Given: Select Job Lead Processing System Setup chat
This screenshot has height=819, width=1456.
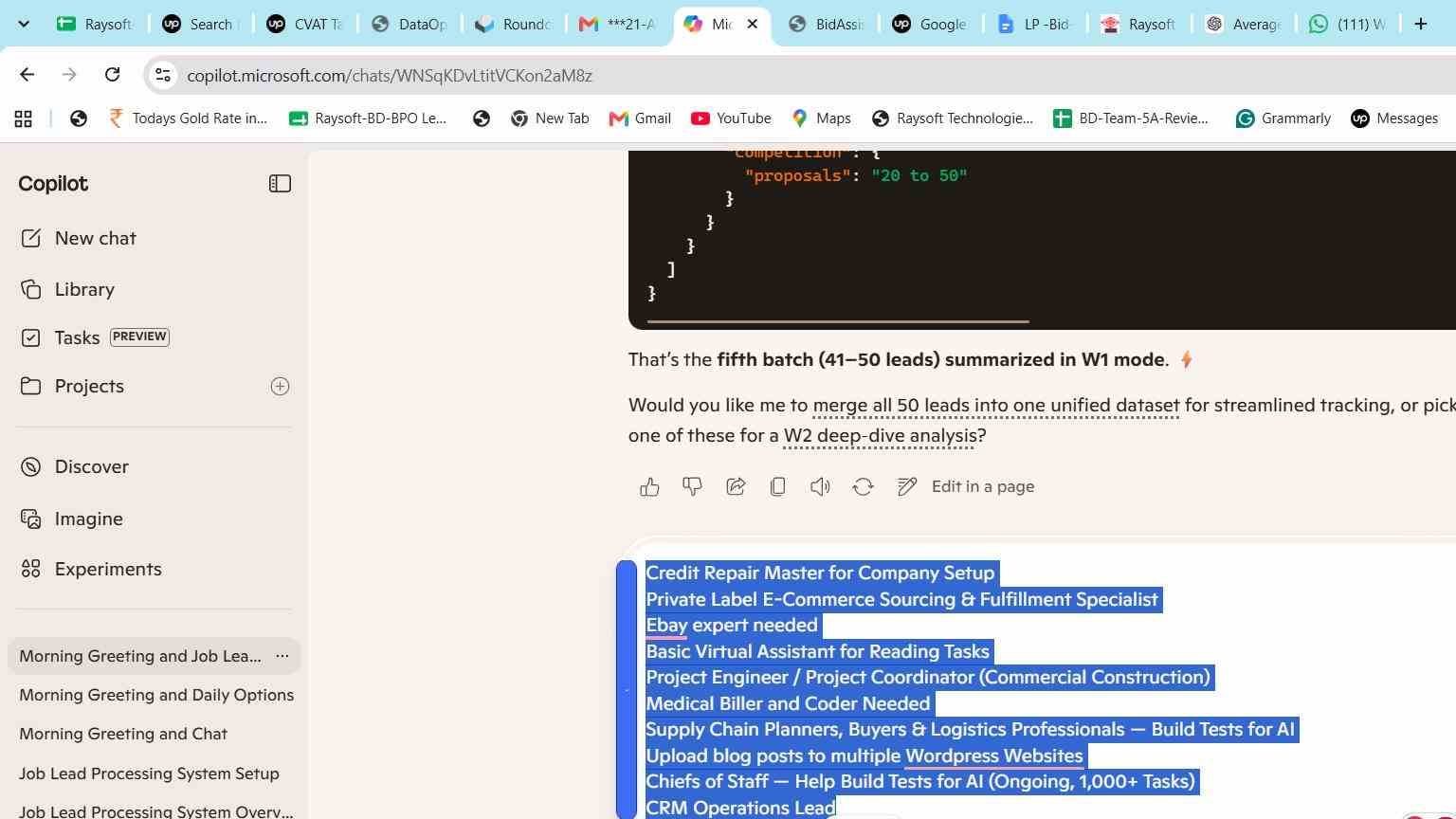Looking at the screenshot, I should [149, 773].
